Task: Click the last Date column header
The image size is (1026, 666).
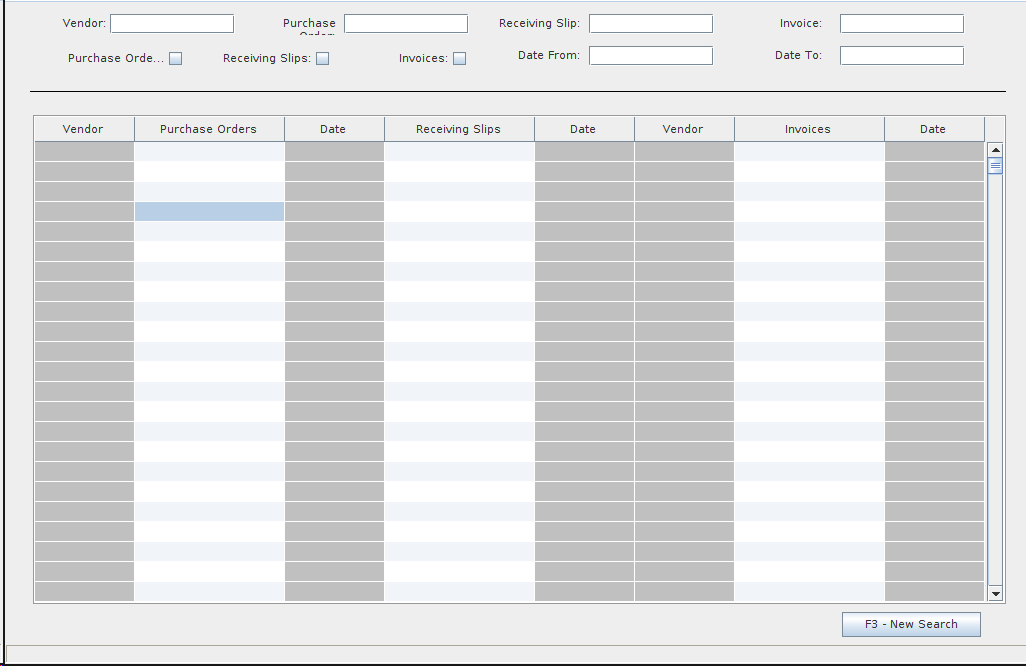Action: tap(933, 129)
